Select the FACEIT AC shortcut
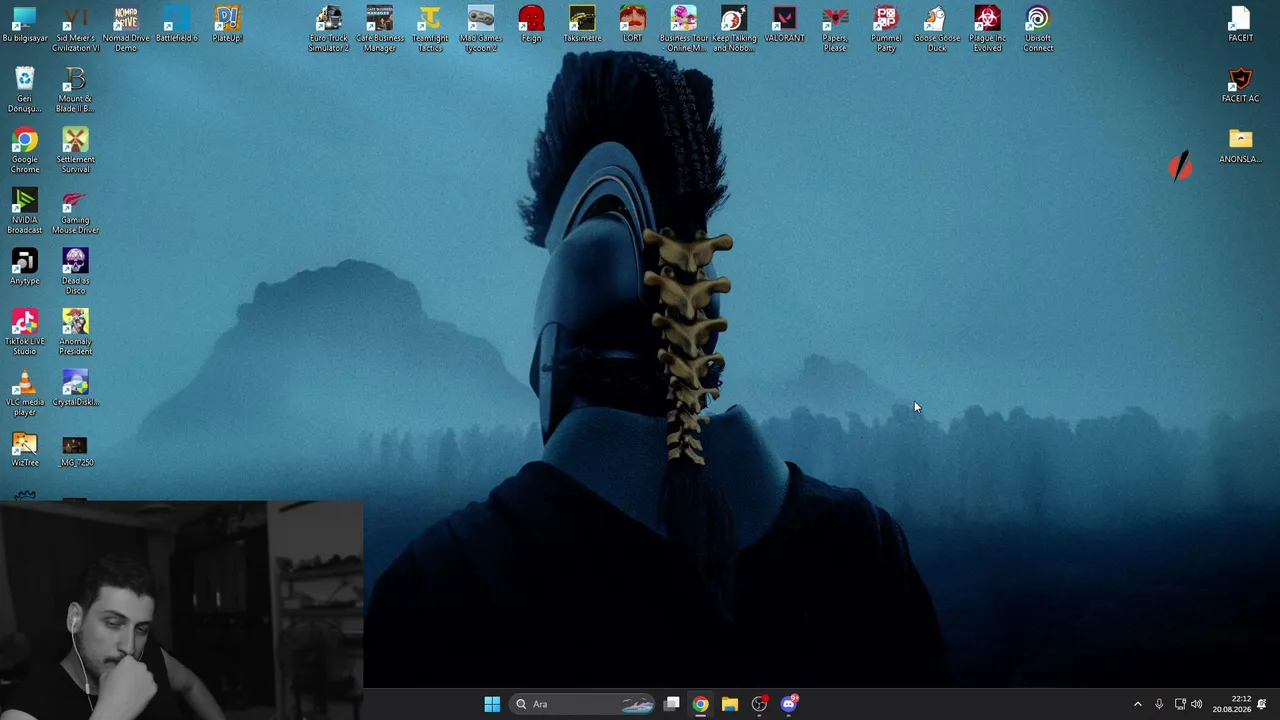The image size is (1280, 720). tap(1240, 85)
